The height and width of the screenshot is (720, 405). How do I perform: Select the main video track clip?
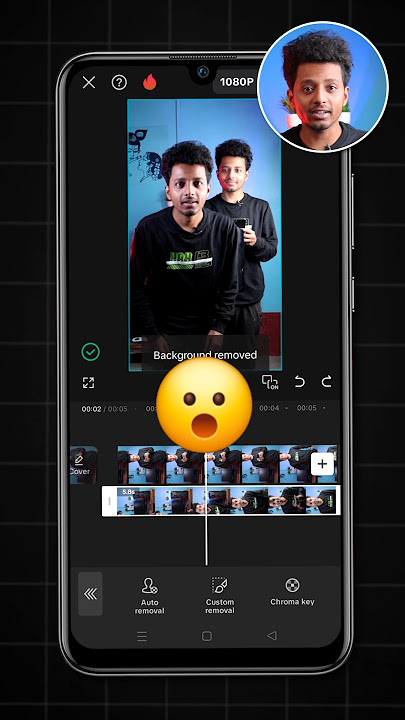click(x=227, y=464)
